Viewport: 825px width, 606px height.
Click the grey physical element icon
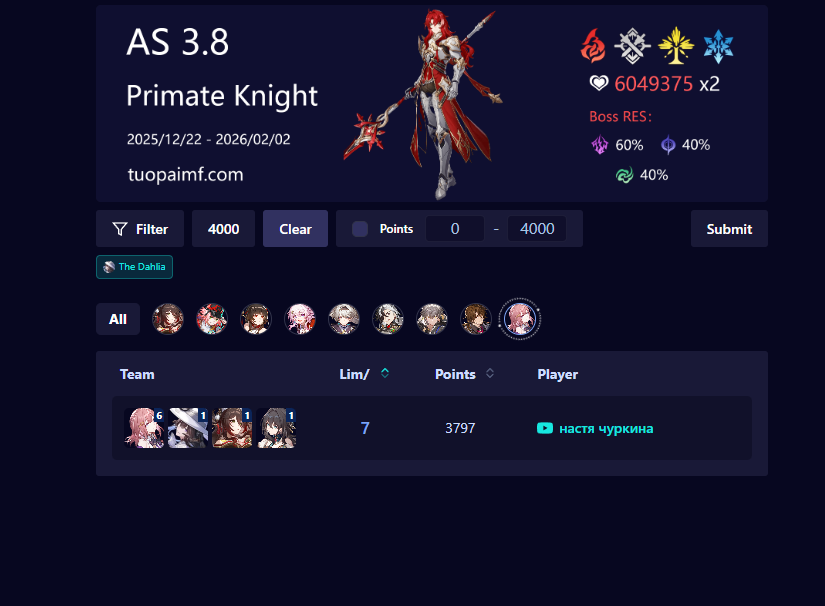pos(632,46)
